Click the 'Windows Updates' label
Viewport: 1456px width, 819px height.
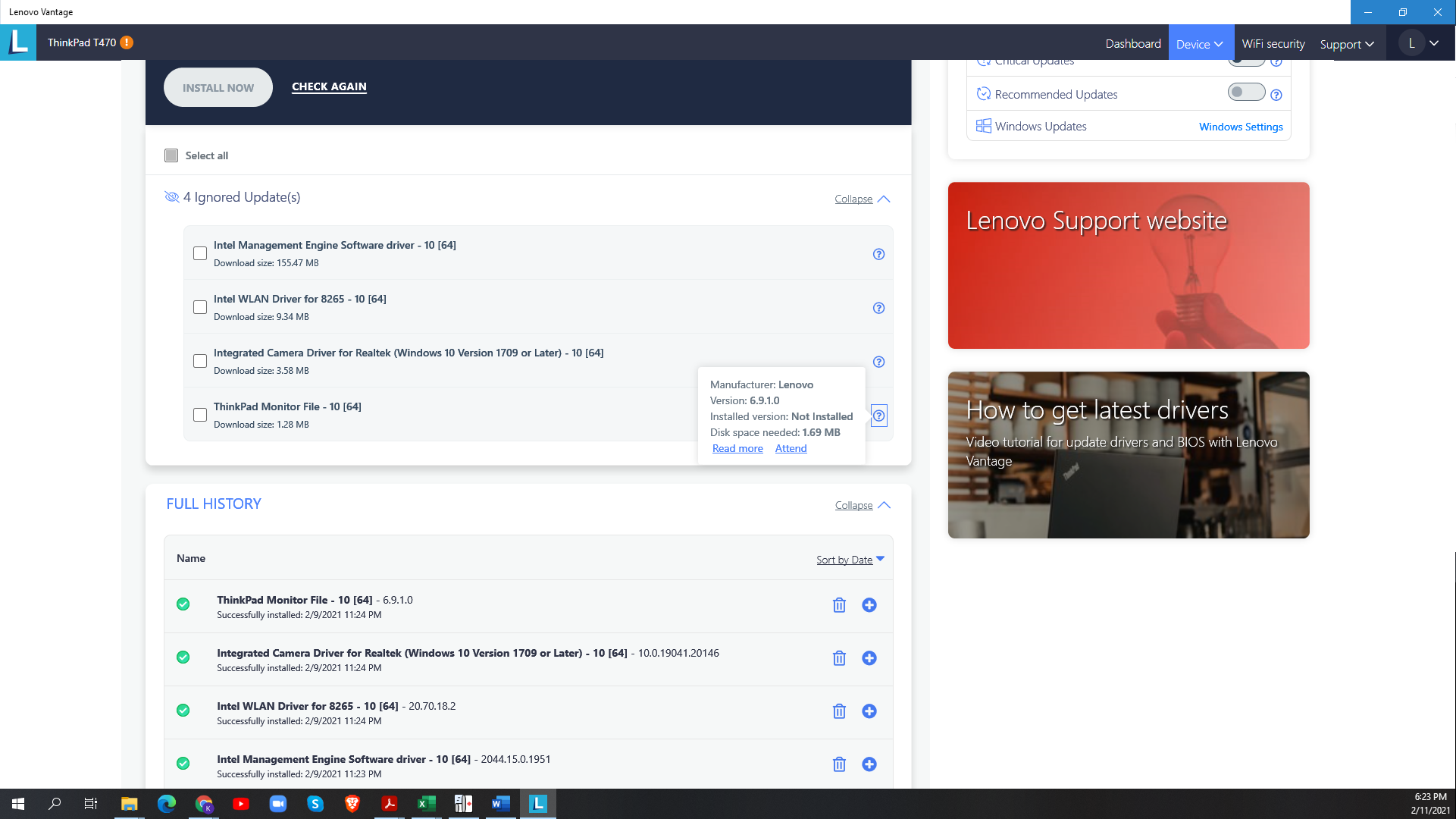(1041, 127)
